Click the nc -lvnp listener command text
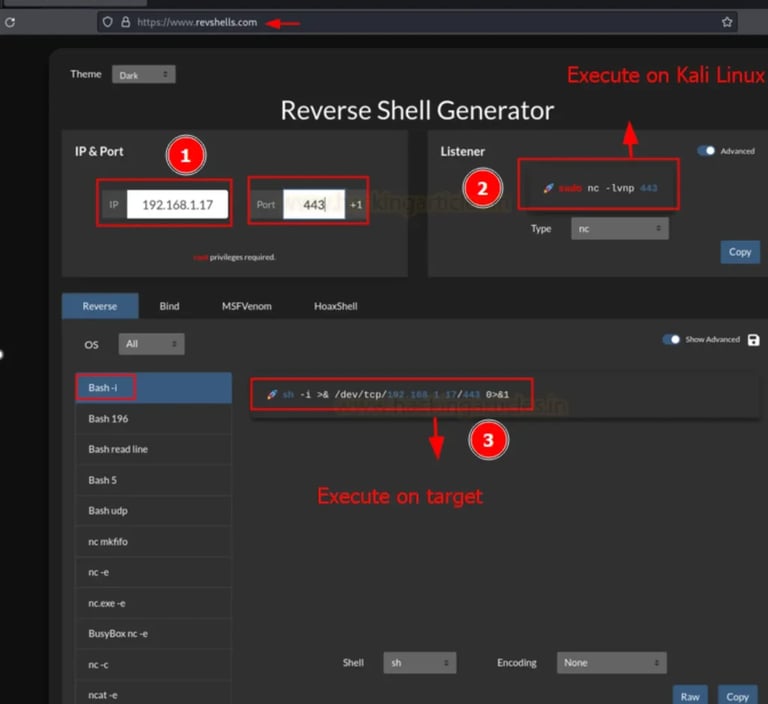The height and width of the screenshot is (704, 768). 608,188
